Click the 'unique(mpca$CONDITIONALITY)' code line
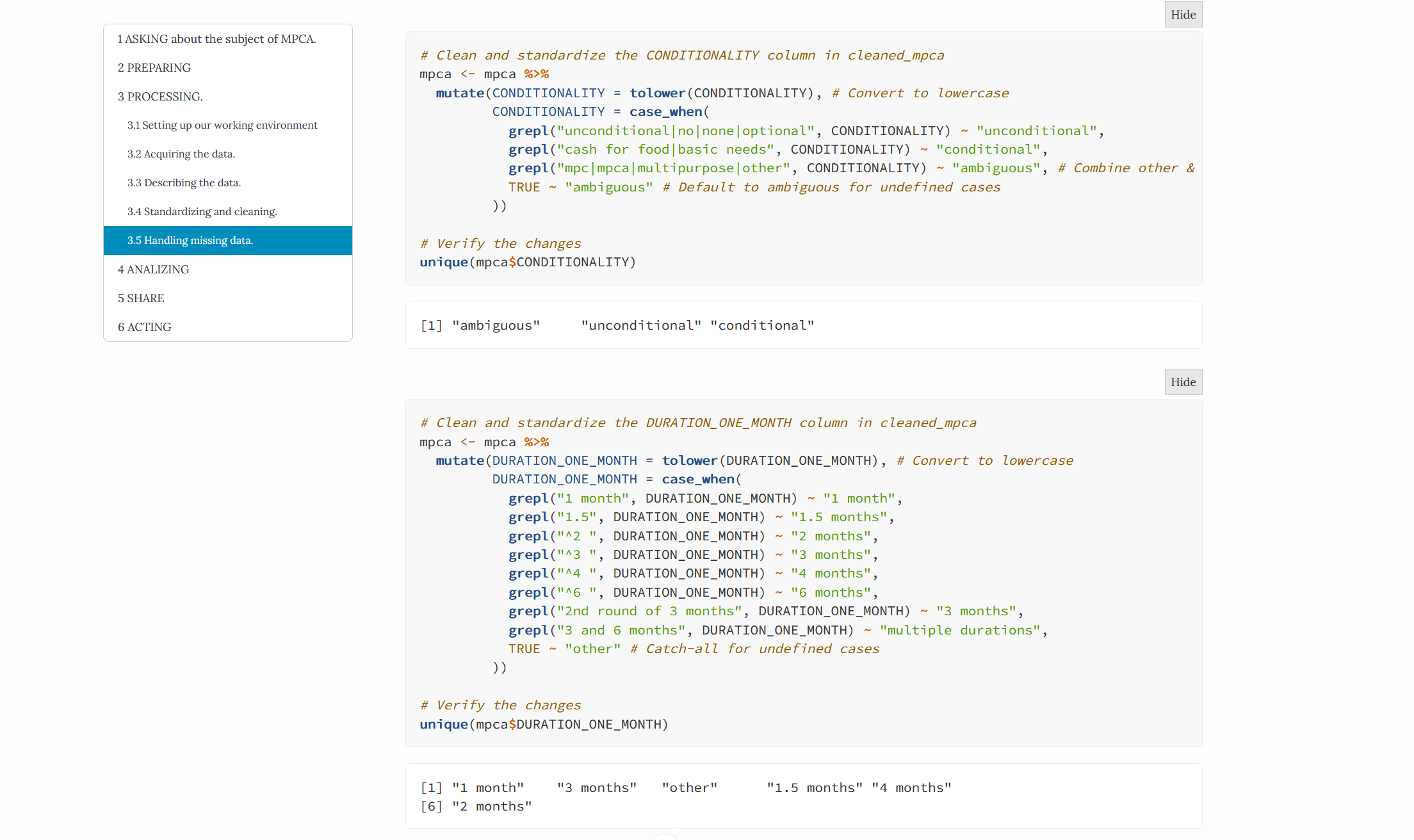 point(528,262)
